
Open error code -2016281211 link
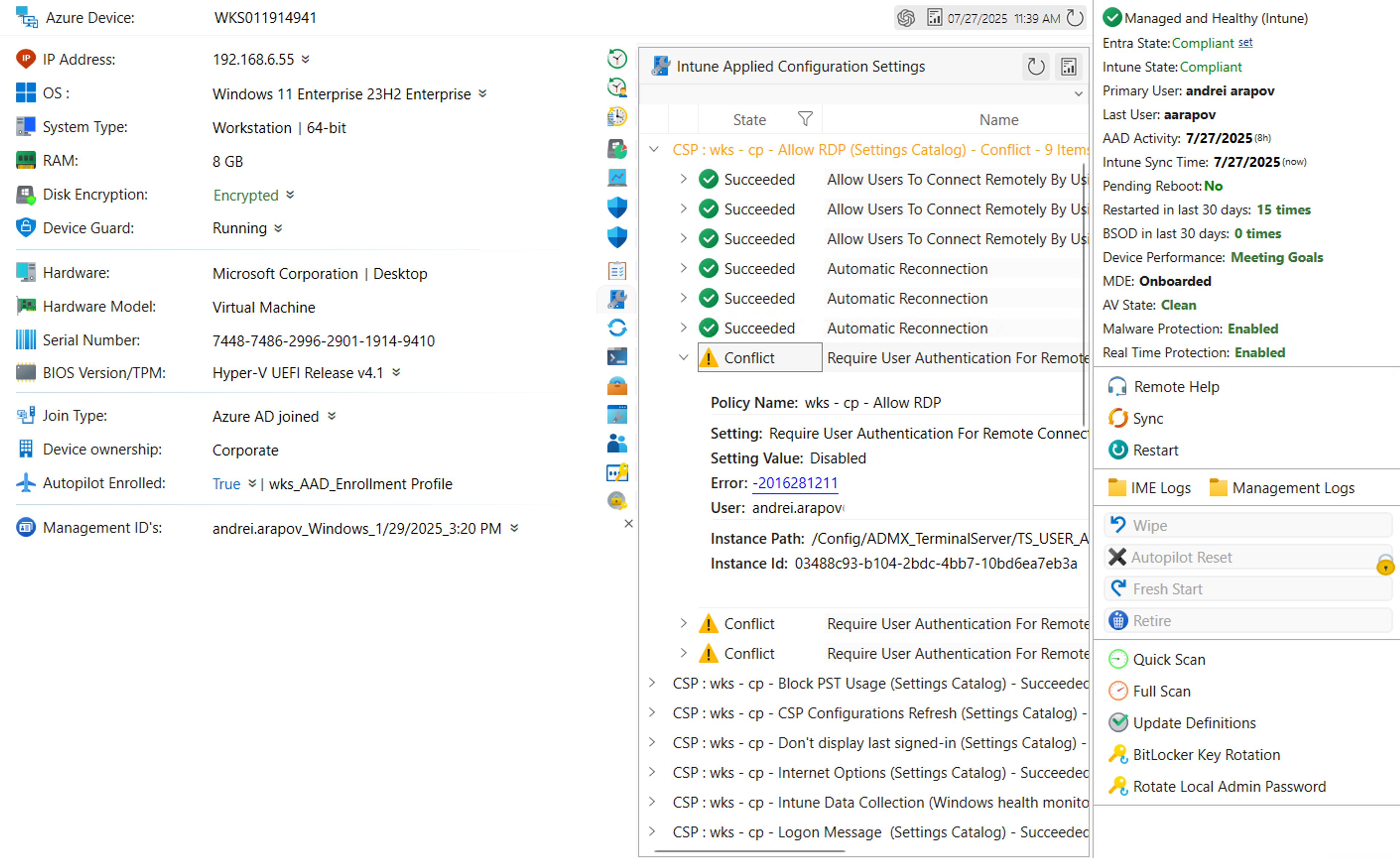[x=795, y=483]
